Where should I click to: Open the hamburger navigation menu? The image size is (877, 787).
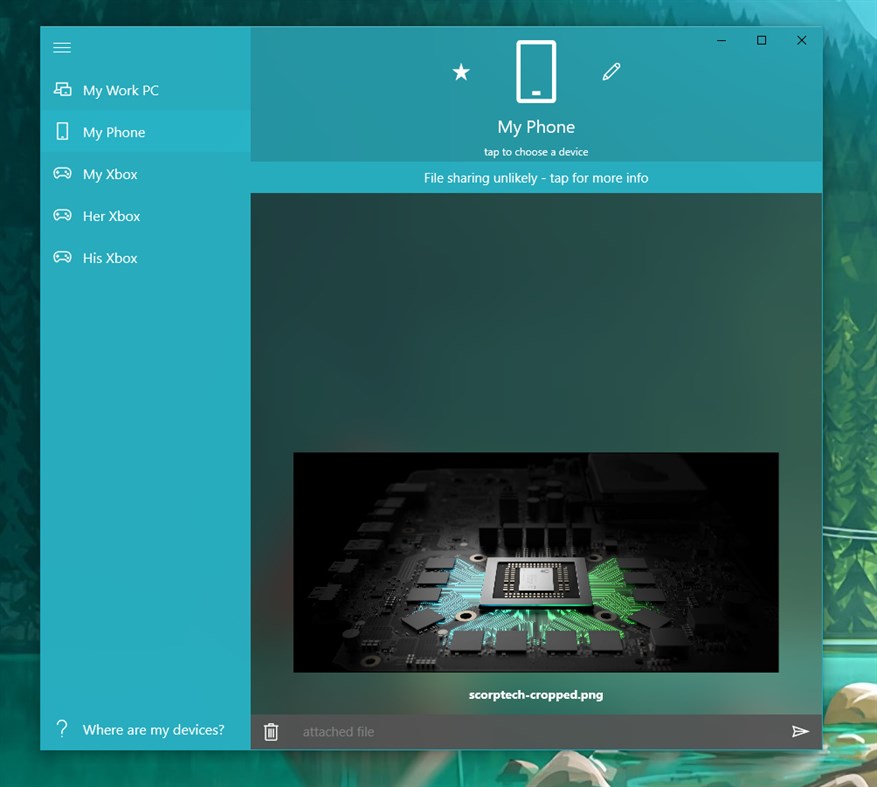click(61, 47)
